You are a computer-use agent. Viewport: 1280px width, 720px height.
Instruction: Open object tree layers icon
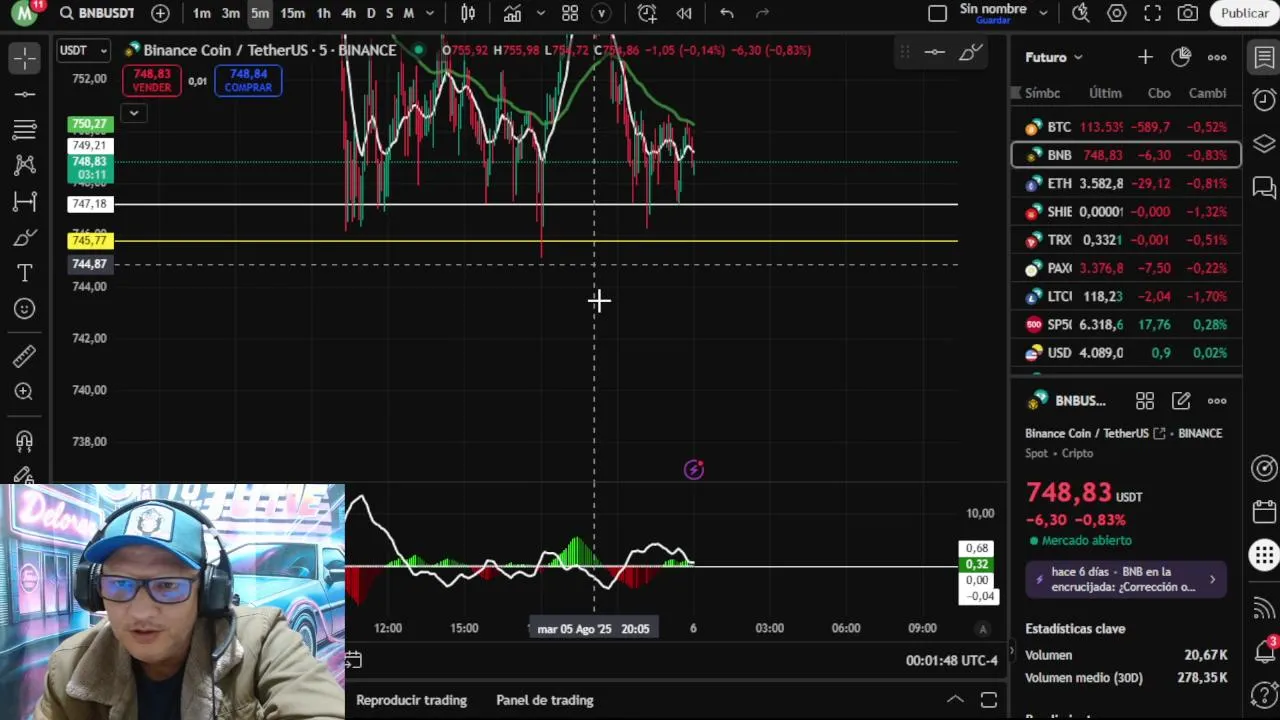tap(1264, 144)
